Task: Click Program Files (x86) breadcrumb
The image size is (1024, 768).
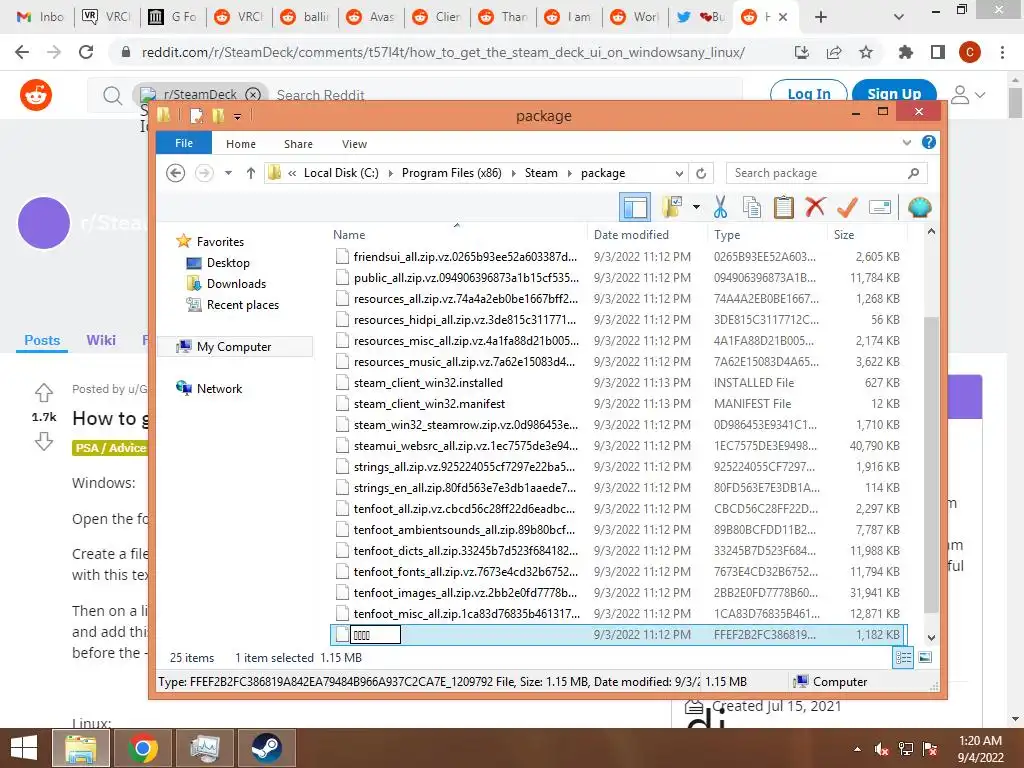Action: (x=451, y=173)
